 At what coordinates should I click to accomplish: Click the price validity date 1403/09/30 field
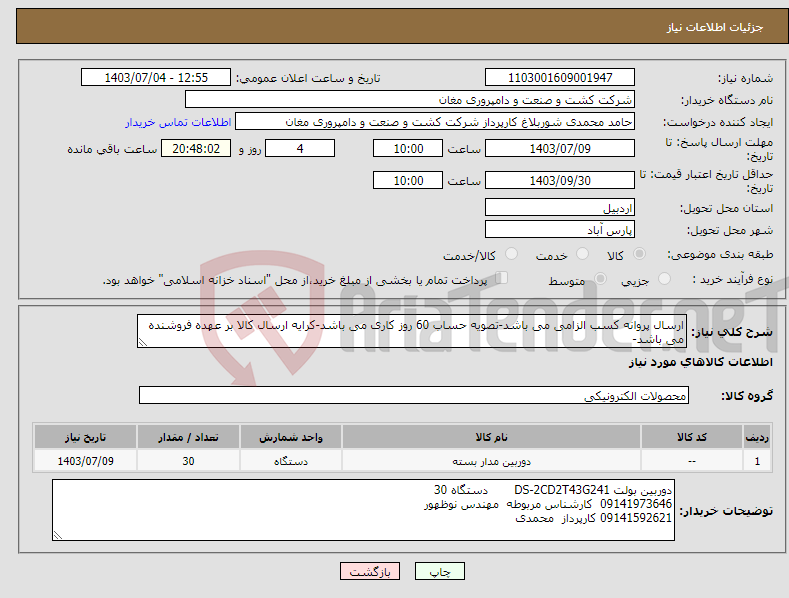click(560, 180)
